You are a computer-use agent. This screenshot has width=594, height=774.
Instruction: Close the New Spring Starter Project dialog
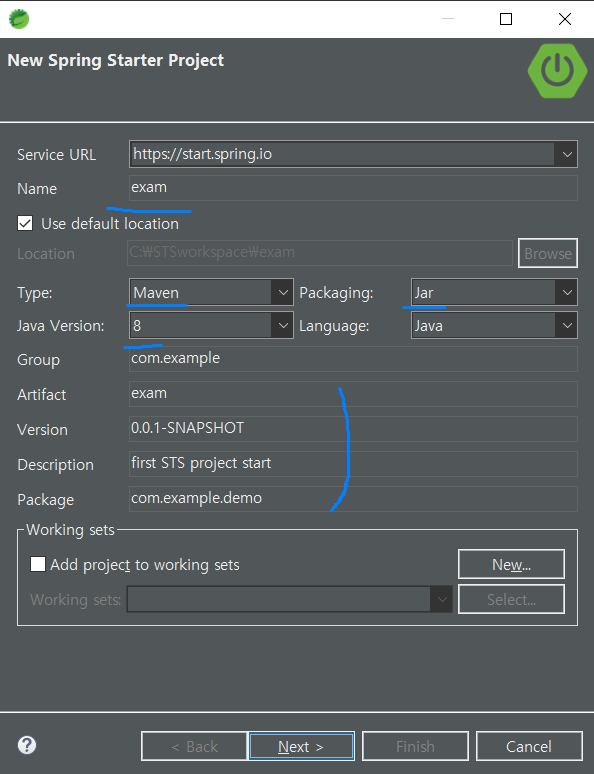click(x=565, y=19)
